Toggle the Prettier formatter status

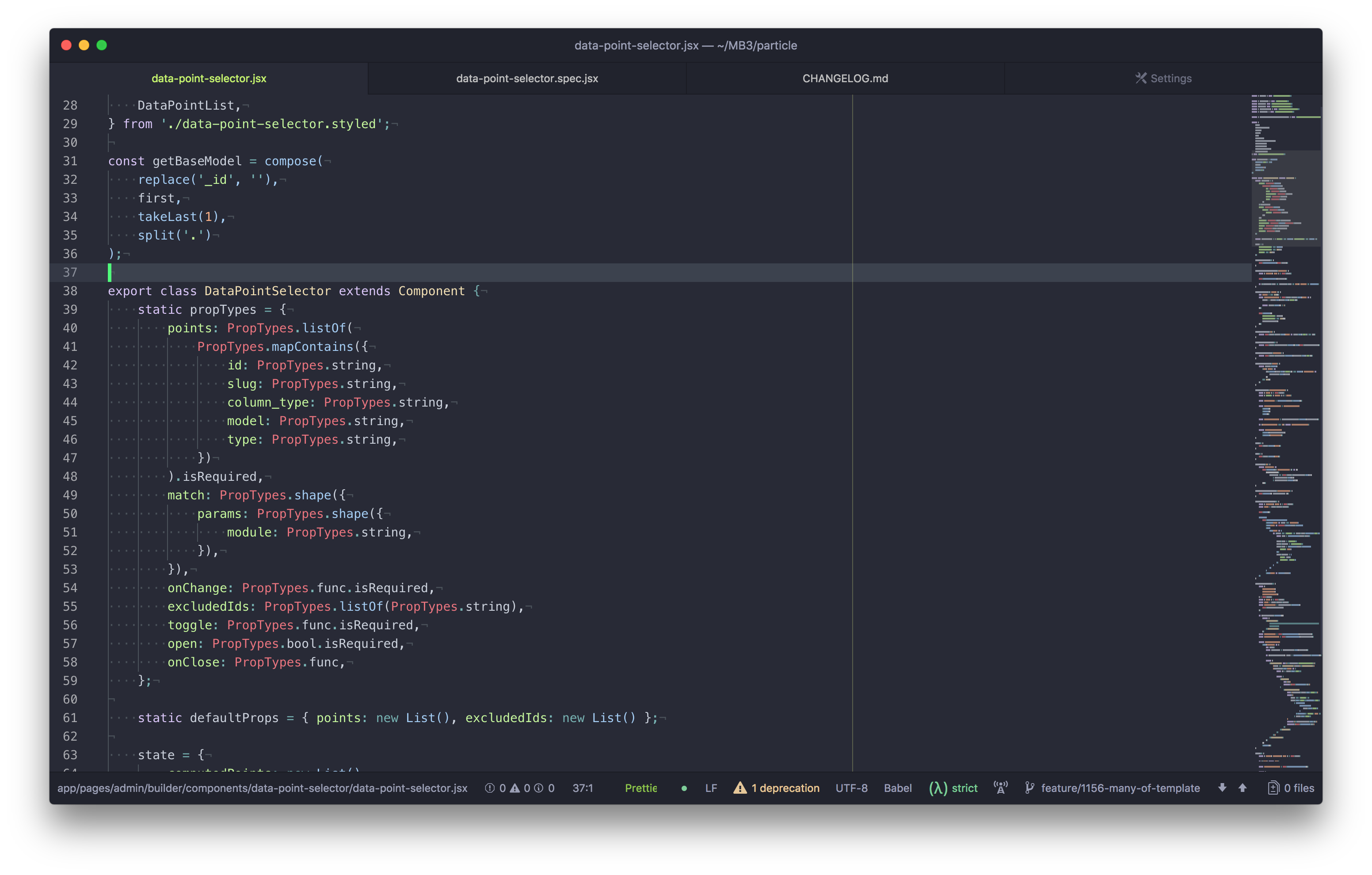coord(640,788)
